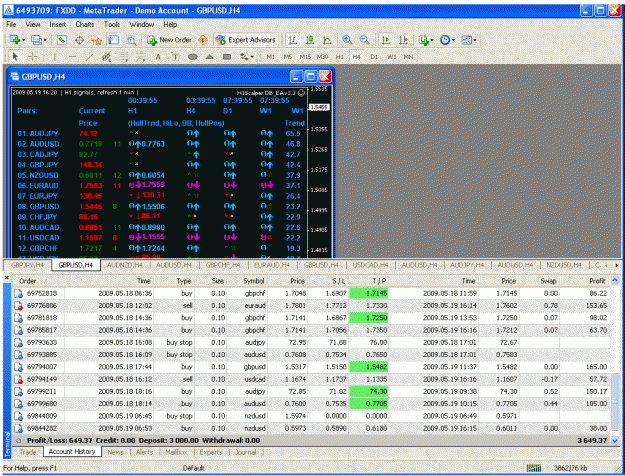The height and width of the screenshot is (476, 625).
Task: Switch chart period to M5
Action: [x=288, y=57]
